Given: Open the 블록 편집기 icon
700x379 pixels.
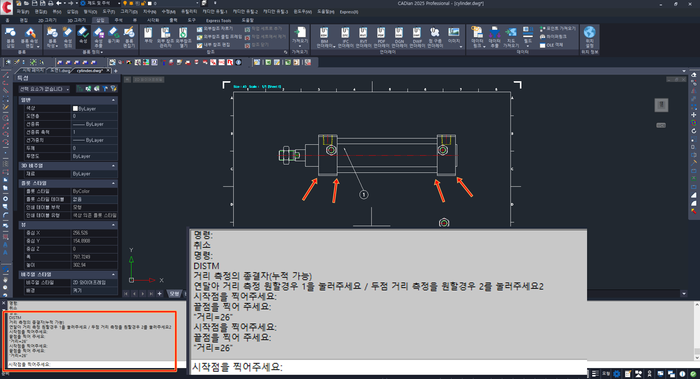Looking at the screenshot, I should pyautogui.click(x=129, y=37).
